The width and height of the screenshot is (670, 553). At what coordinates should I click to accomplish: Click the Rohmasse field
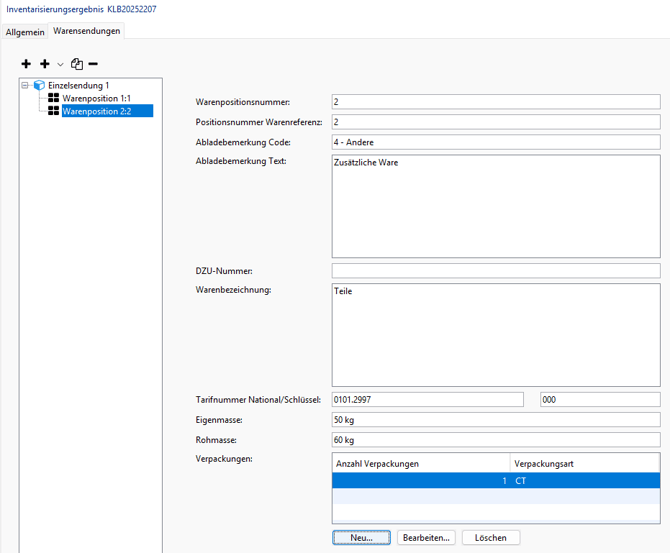point(496,440)
